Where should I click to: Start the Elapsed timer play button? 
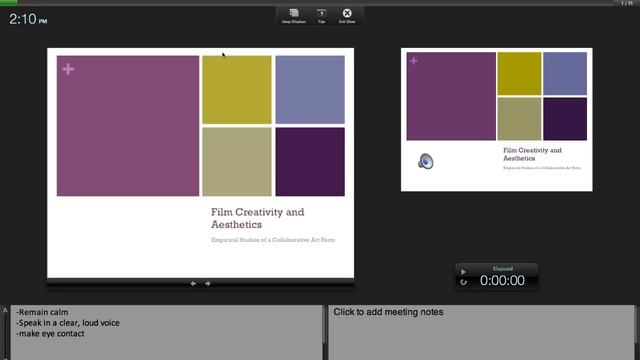463,271
